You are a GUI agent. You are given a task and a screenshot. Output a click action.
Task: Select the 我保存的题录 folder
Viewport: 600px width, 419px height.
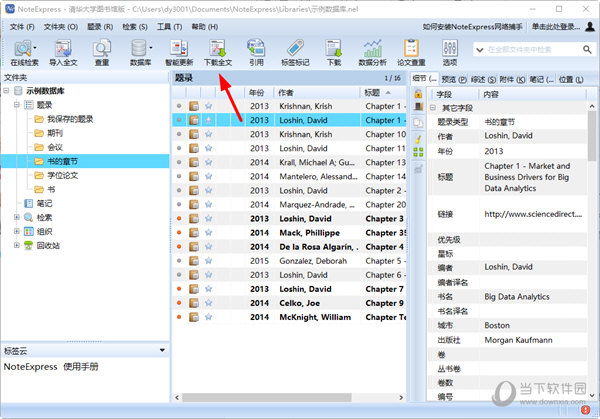point(70,119)
